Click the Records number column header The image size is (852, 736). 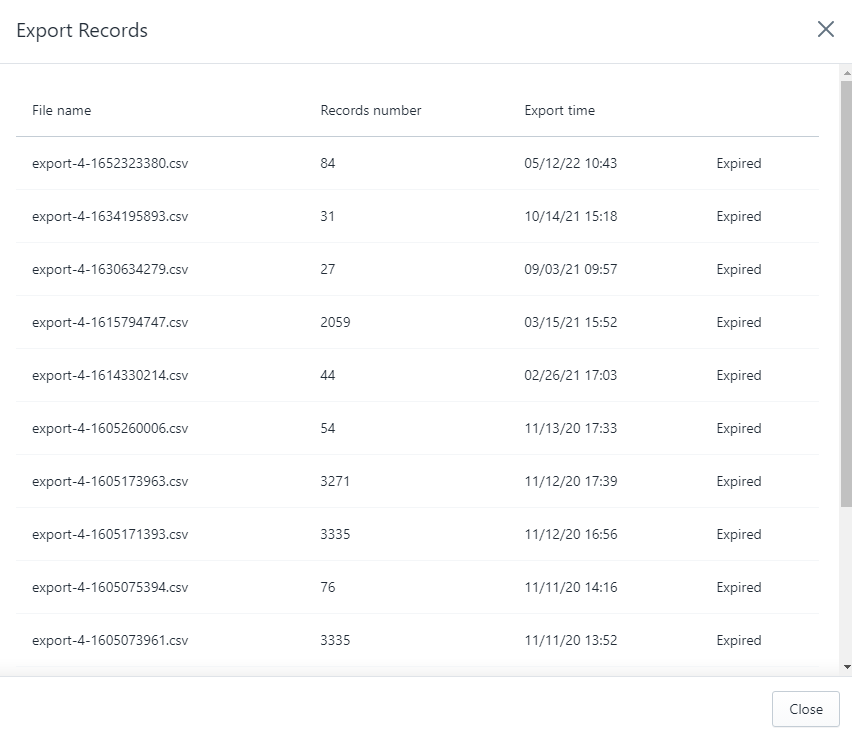click(x=371, y=110)
